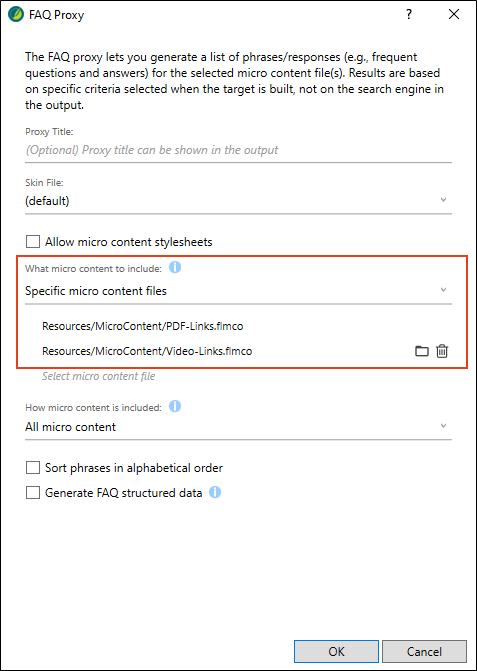Click the folder browse icon for Video-Links.flmco
Viewport: 477px width, 671px height.
click(422, 351)
